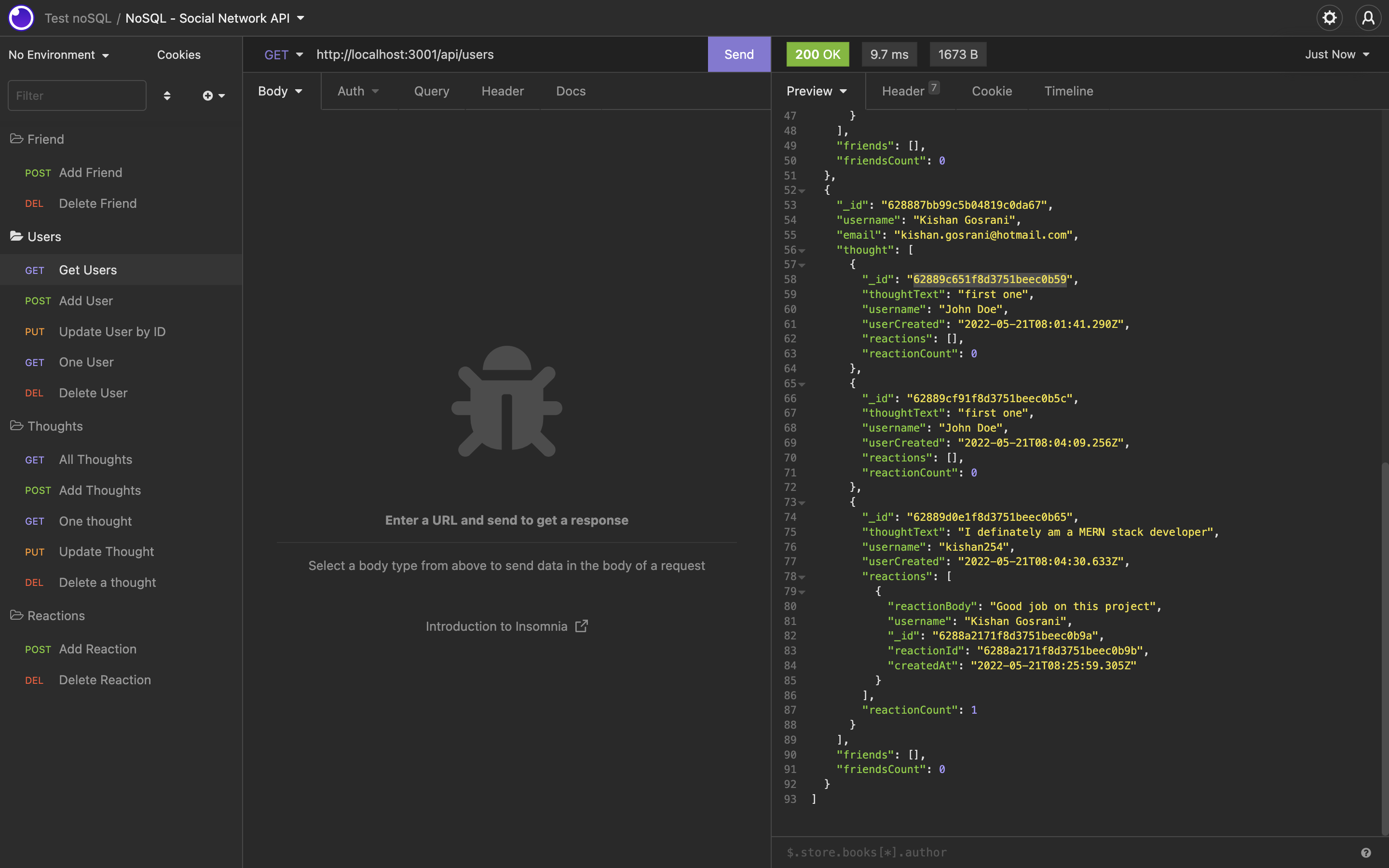
Task: Click the response filter help icon
Action: coord(1365,853)
